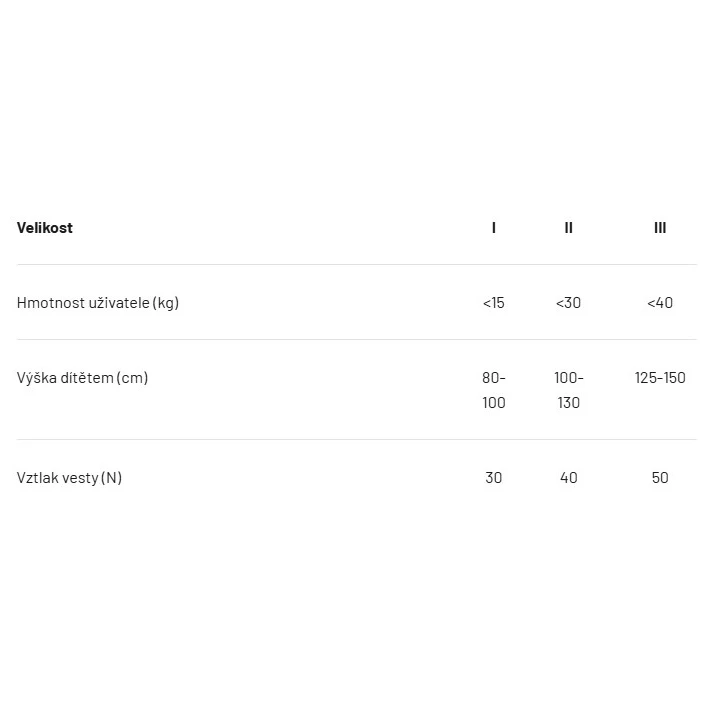
Task: Click the buoyancy value 40
Action: coord(569,478)
